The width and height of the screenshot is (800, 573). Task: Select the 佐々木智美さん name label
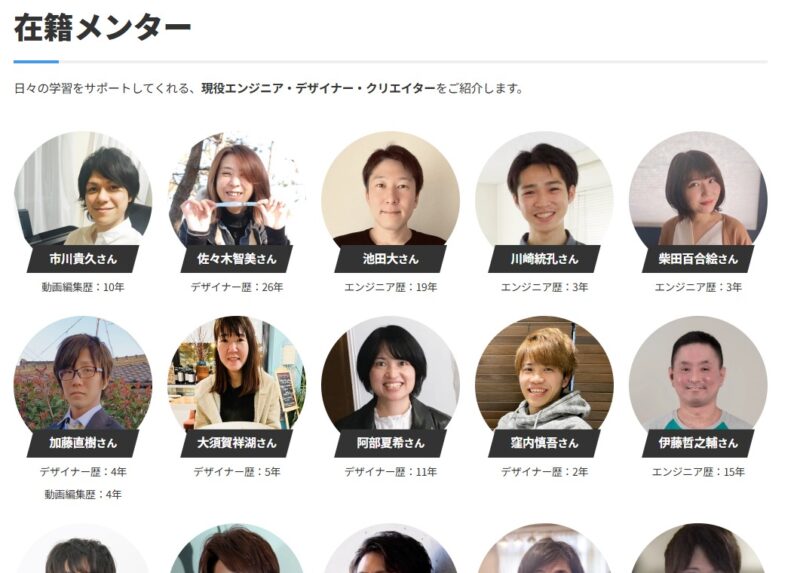coord(237,259)
